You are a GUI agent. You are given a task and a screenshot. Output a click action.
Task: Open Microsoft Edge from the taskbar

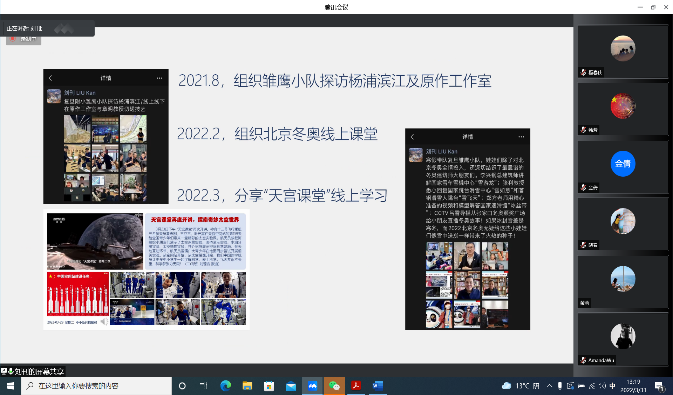click(226, 386)
